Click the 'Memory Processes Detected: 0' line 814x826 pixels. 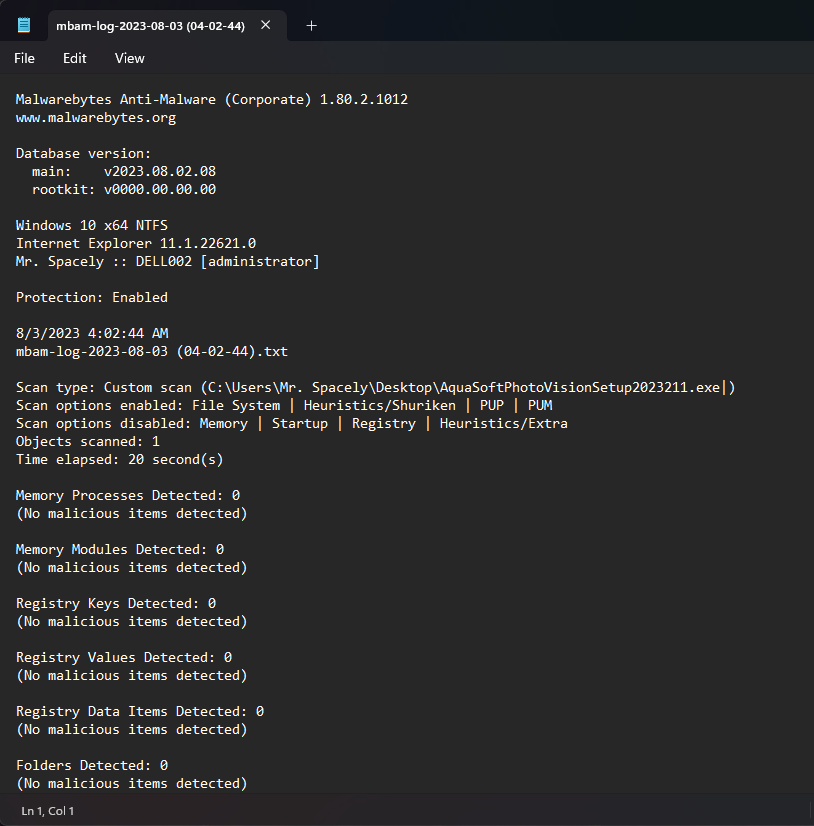(128, 496)
